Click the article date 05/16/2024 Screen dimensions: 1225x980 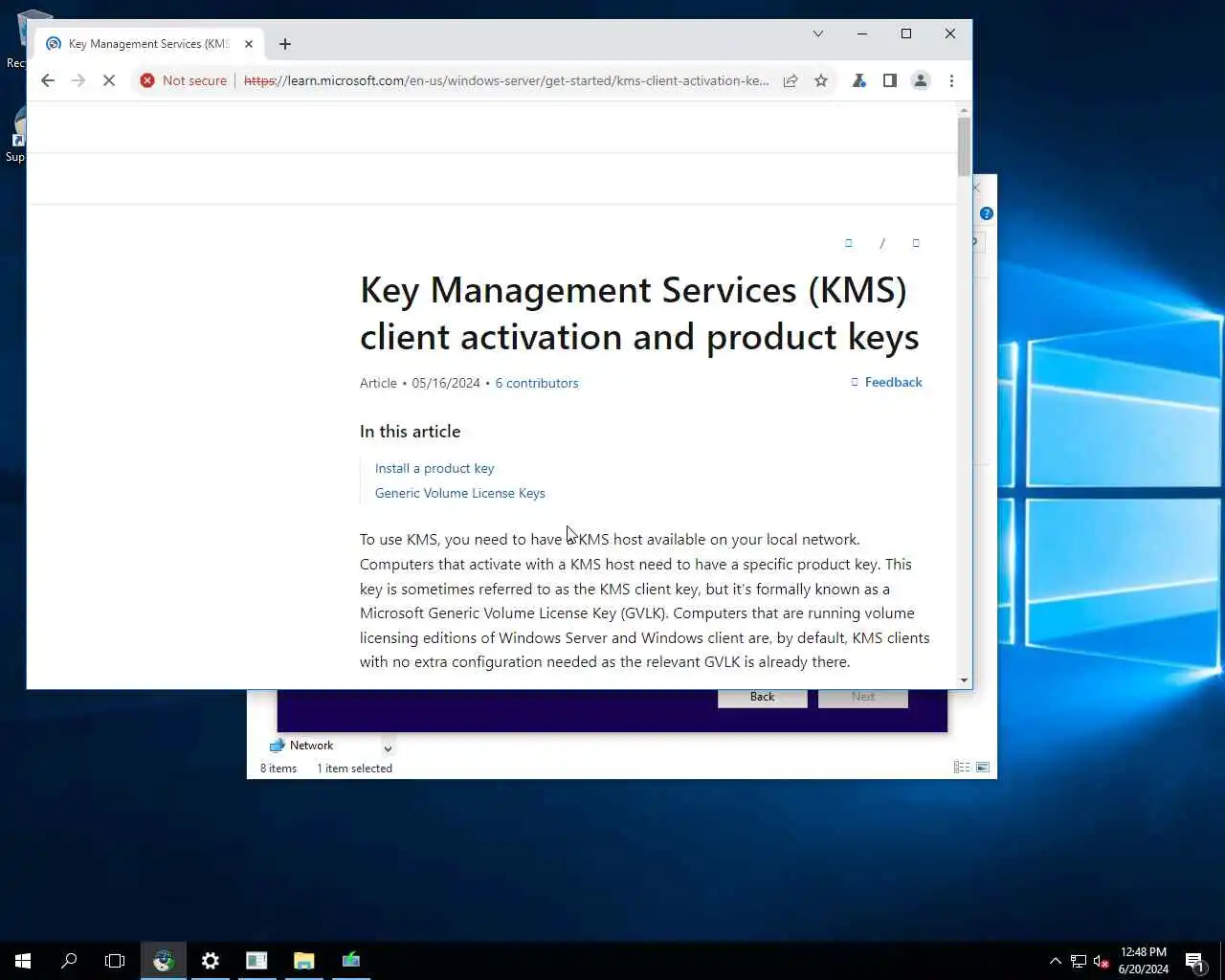[446, 383]
